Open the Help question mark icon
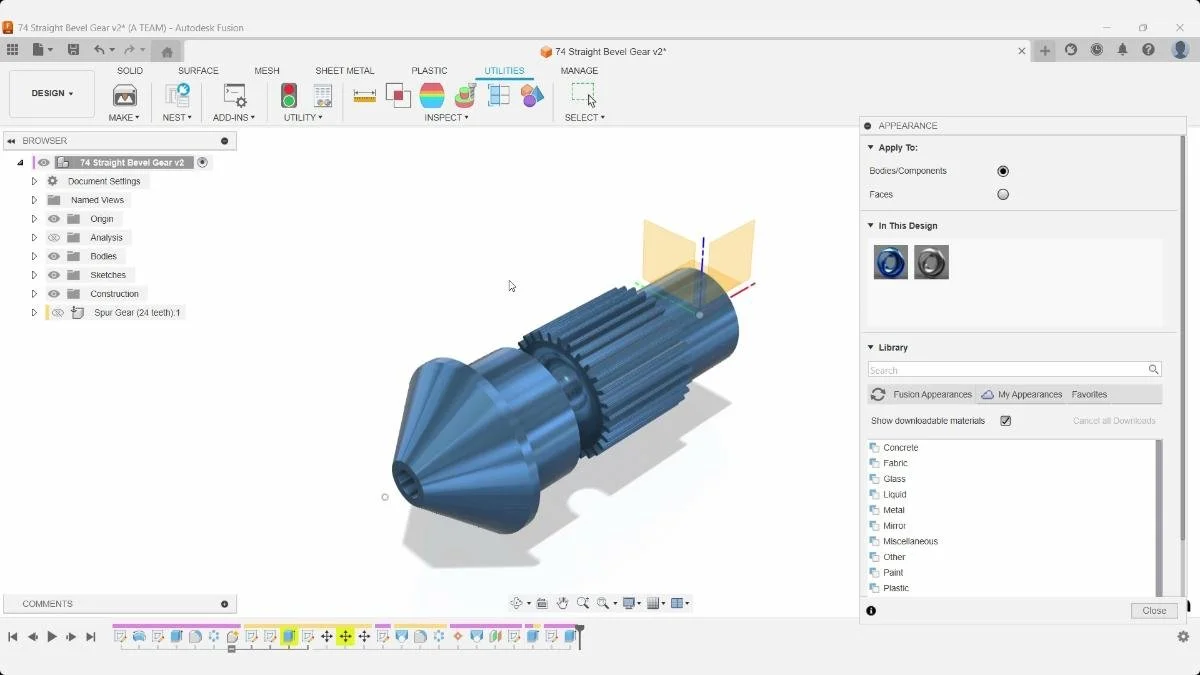 click(x=1149, y=50)
